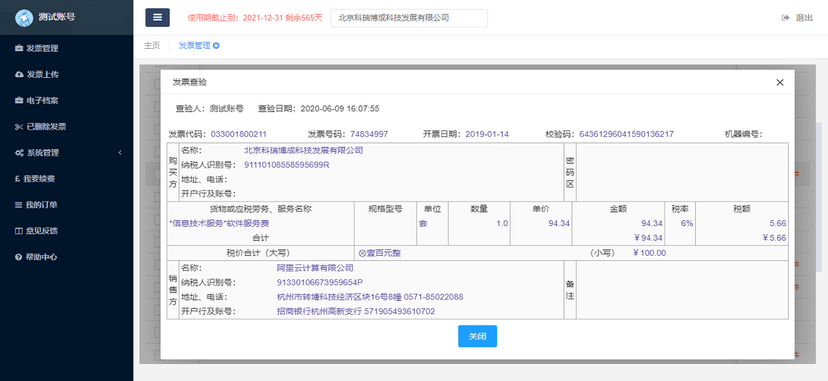Click the 已删除发票 scissors icon
The image size is (828, 381).
point(19,127)
